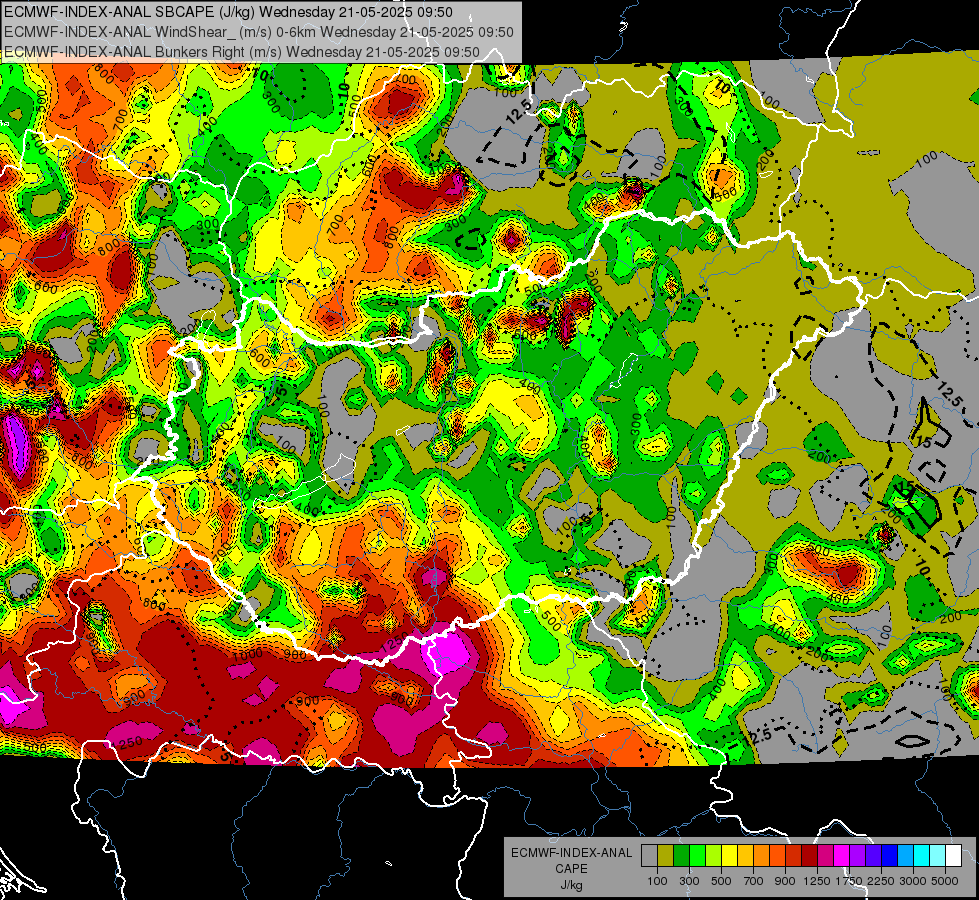Click the Bunkers Right (m/s) header line
The image size is (979, 900).
[x=242, y=52]
